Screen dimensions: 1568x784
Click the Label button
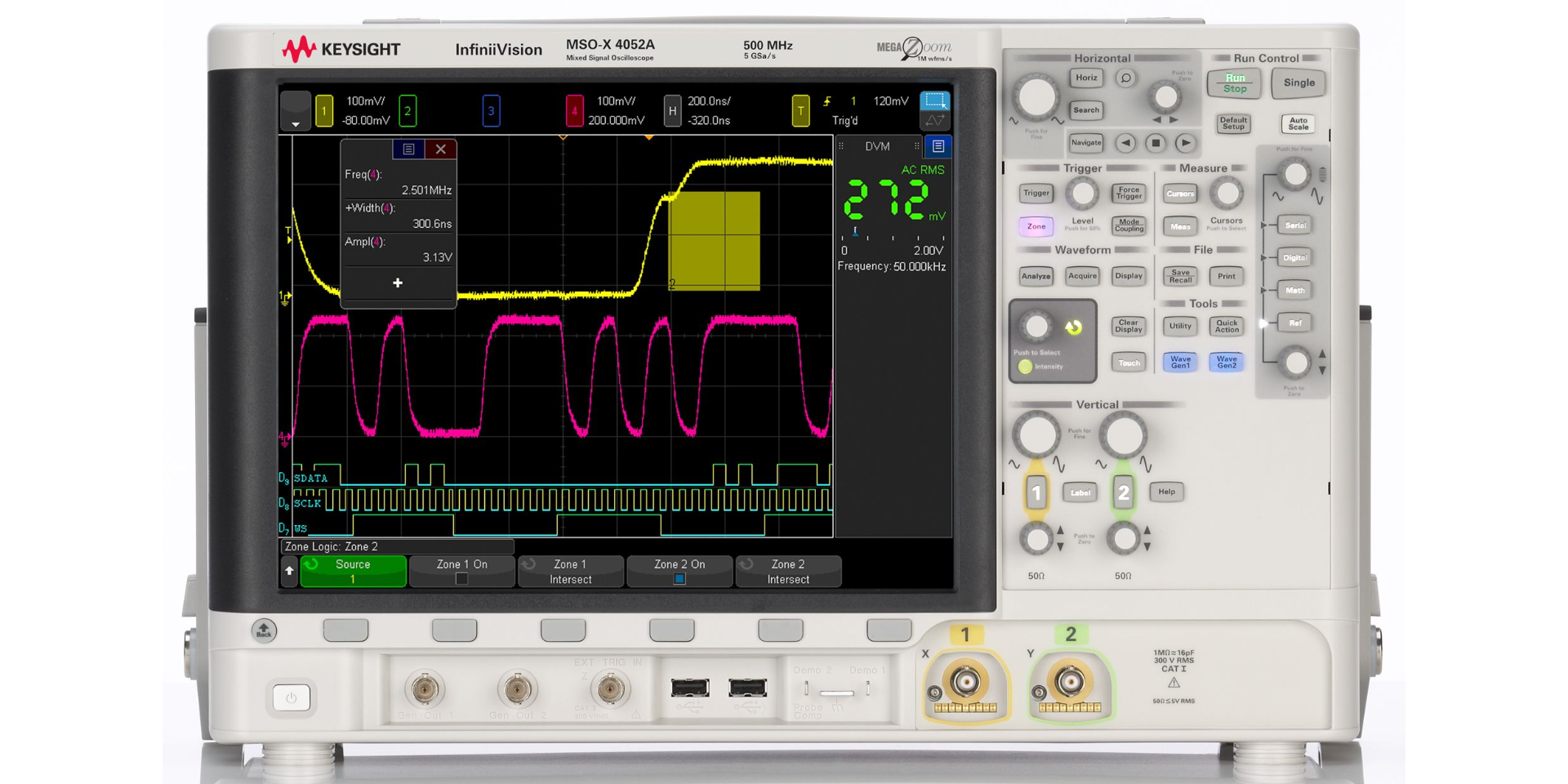pos(1080,492)
